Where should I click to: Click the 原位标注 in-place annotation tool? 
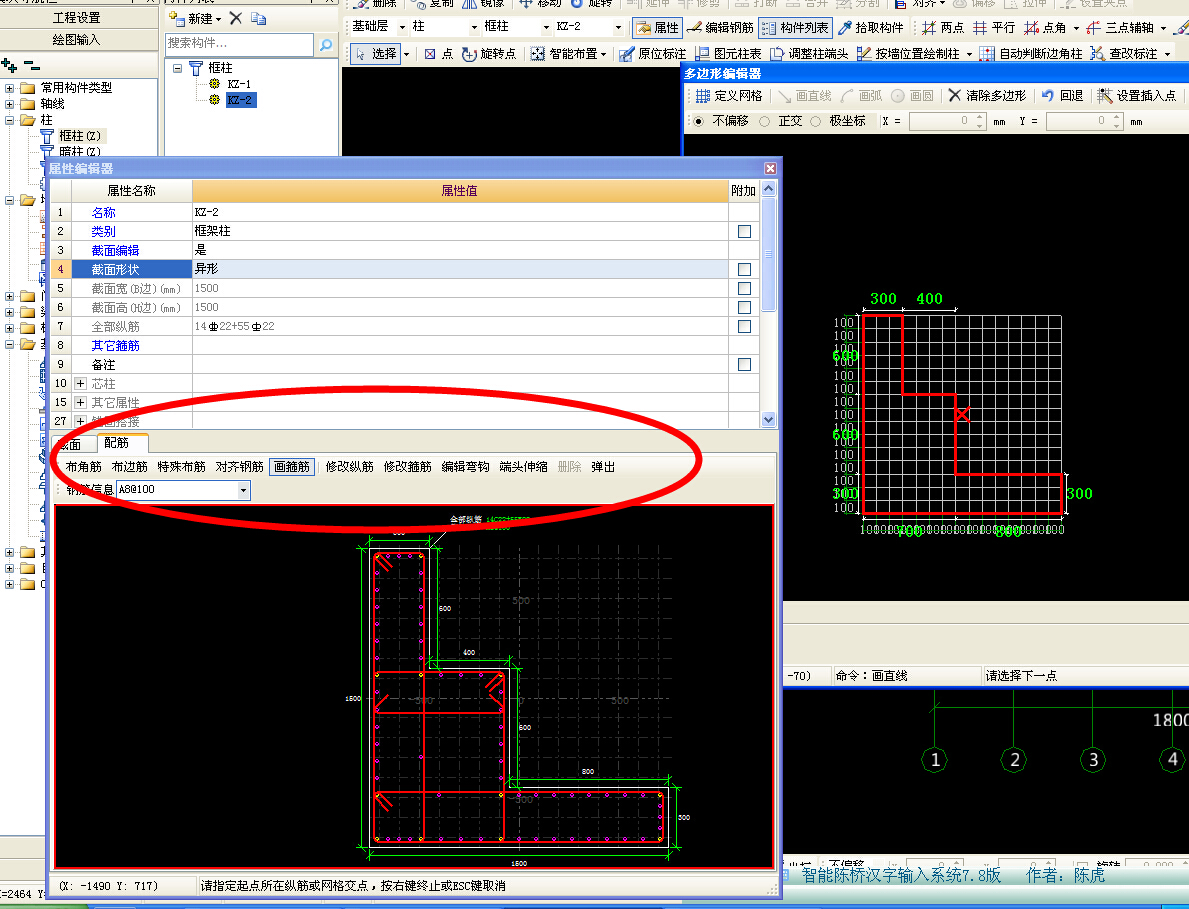(652, 54)
